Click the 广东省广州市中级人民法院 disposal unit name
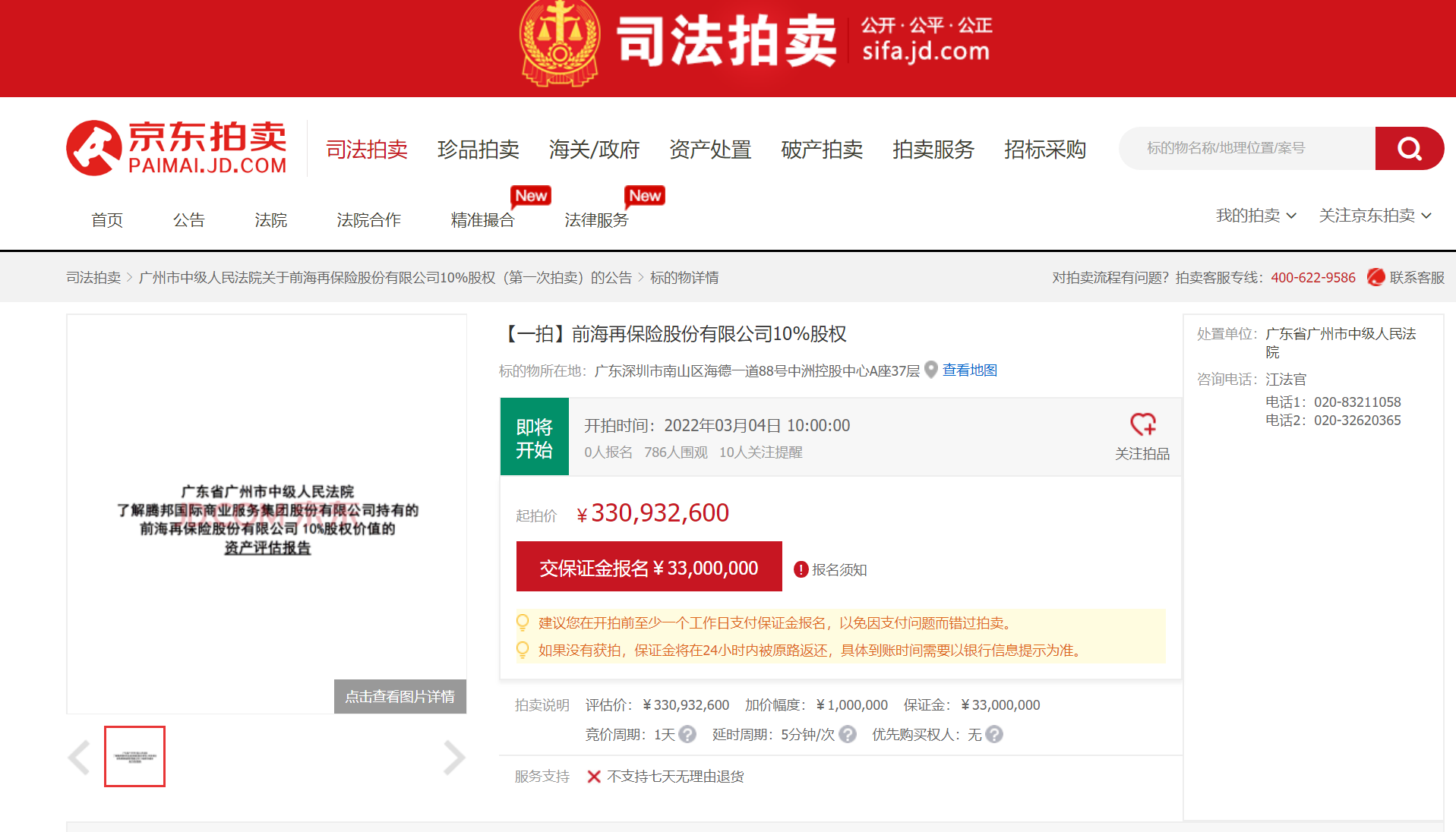The width and height of the screenshot is (1456, 832). [x=1341, y=343]
